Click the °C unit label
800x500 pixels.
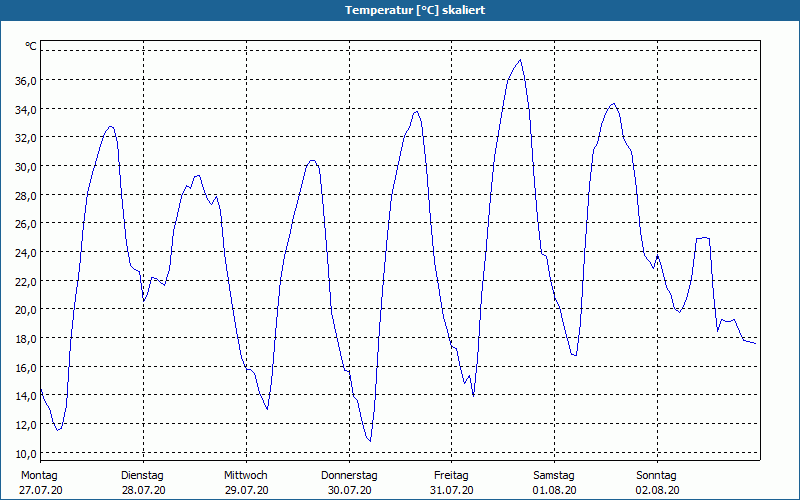coord(31,46)
